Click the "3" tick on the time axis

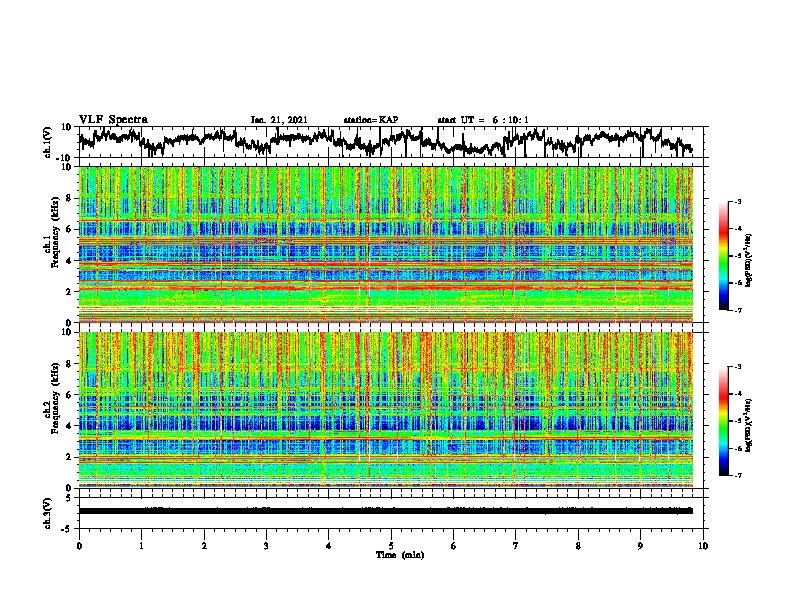(266, 546)
